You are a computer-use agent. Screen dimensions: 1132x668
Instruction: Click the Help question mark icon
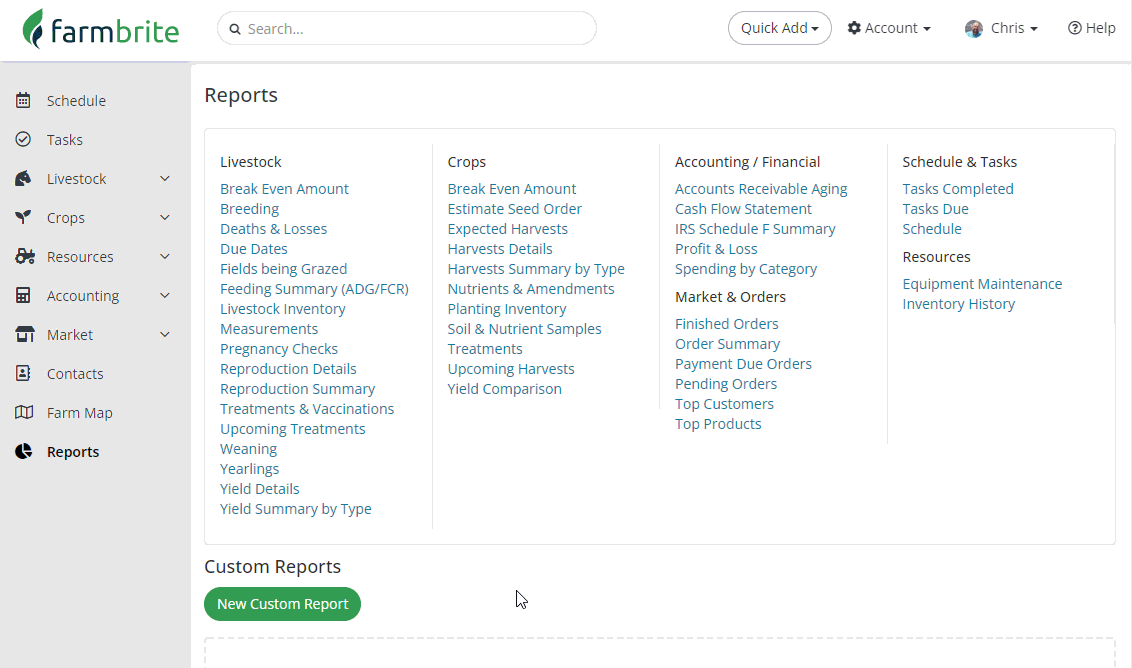[1075, 28]
